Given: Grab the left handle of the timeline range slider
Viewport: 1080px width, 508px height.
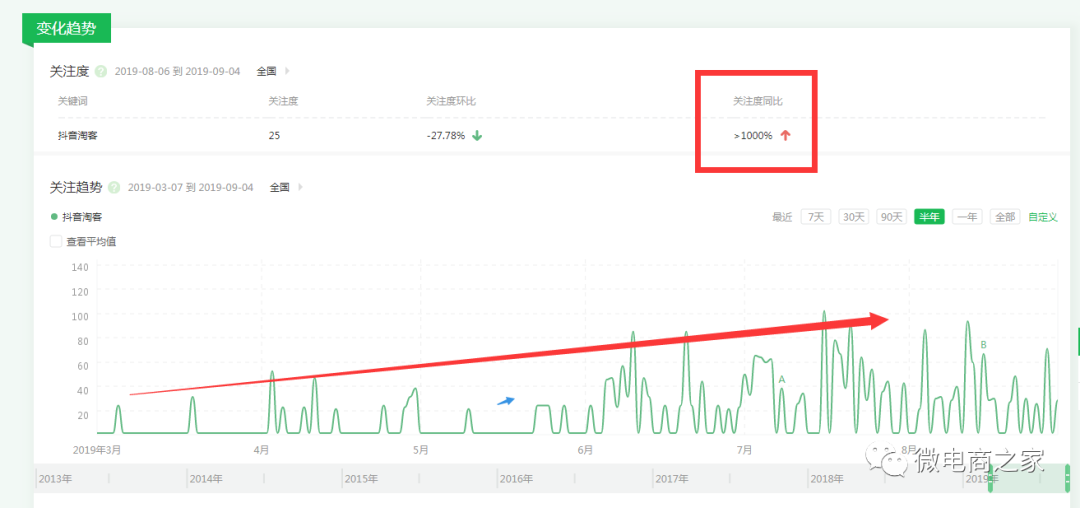Looking at the screenshot, I should coord(991,478).
